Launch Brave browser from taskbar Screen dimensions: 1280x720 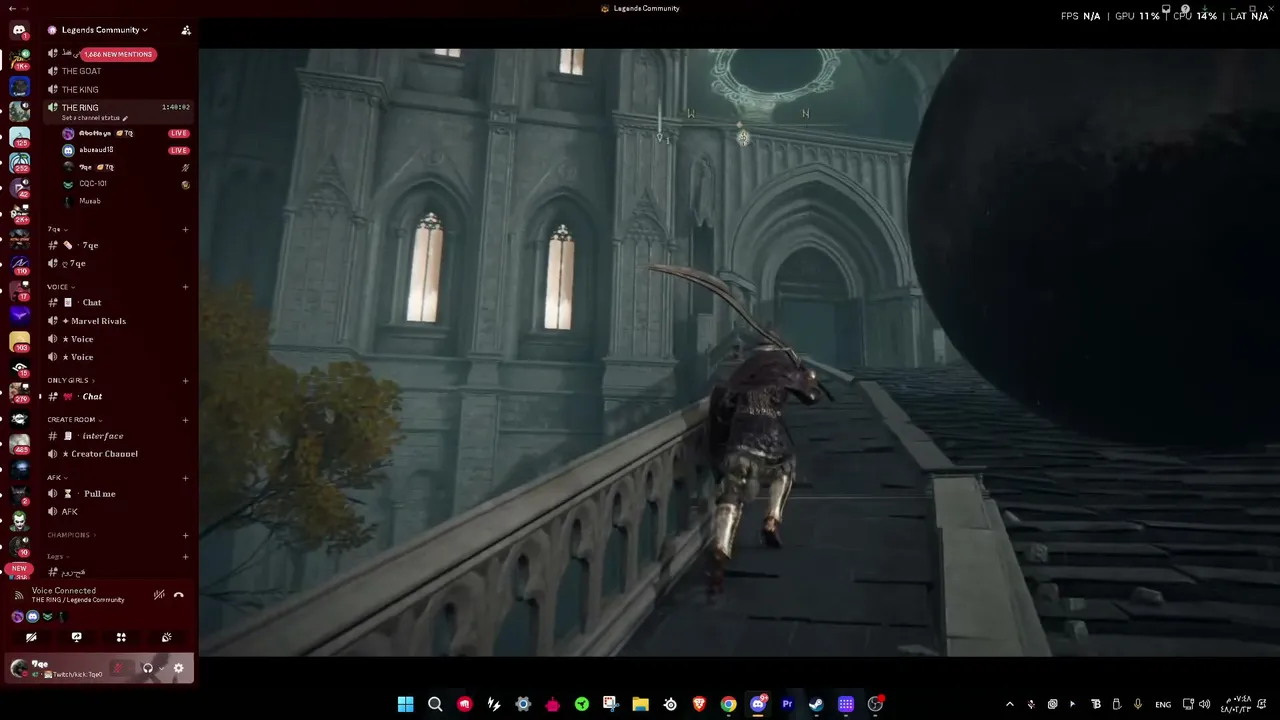point(699,704)
